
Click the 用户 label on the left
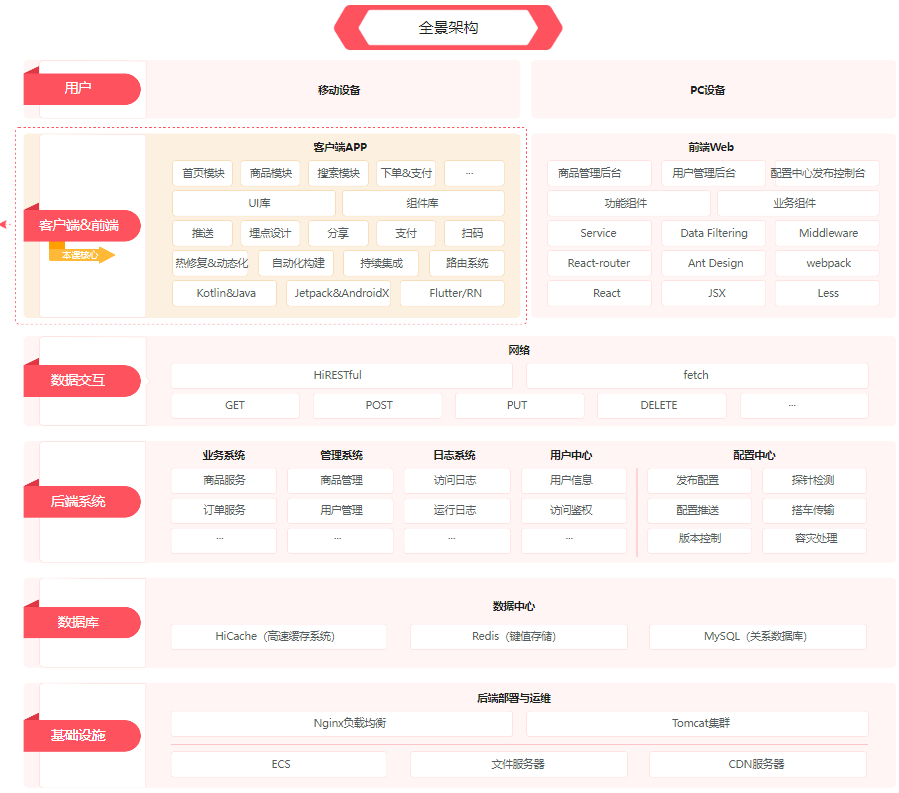(82, 89)
